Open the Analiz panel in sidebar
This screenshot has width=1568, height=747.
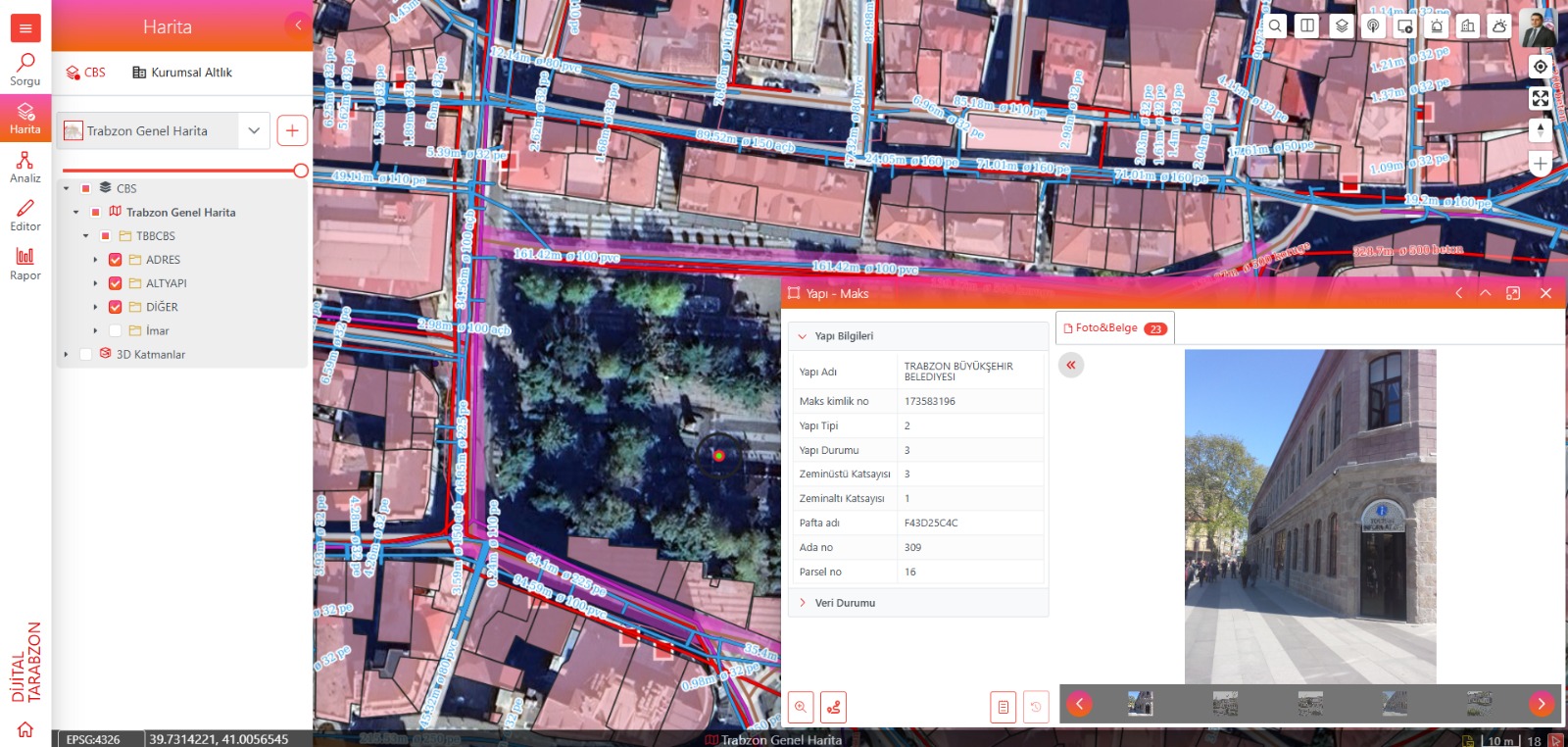click(25, 167)
